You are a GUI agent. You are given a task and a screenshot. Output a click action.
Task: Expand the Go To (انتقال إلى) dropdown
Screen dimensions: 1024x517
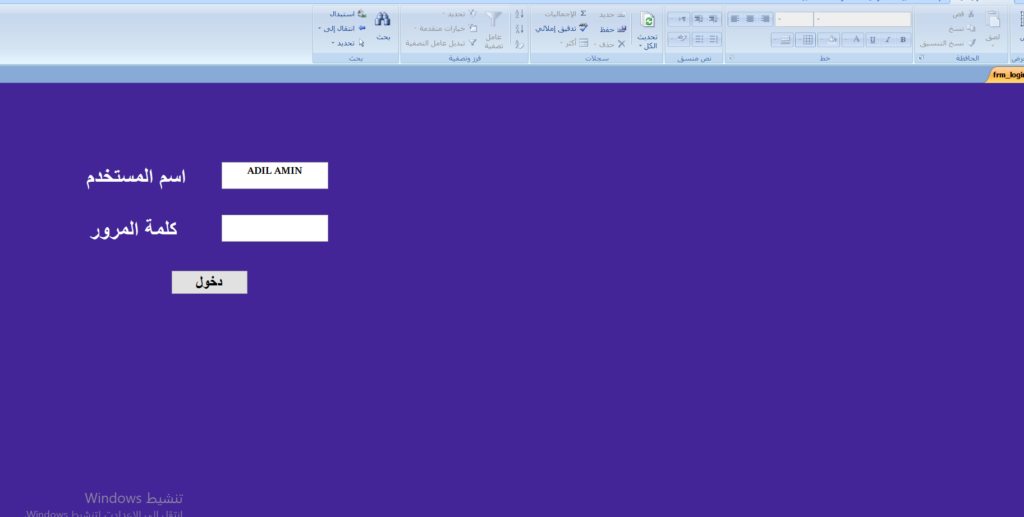tap(342, 28)
